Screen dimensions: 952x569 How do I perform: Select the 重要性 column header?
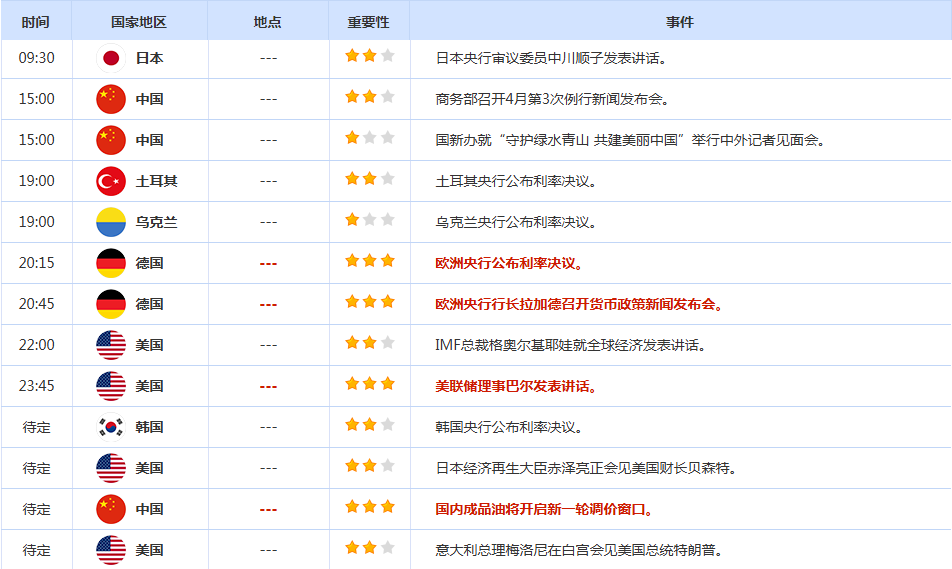click(369, 22)
